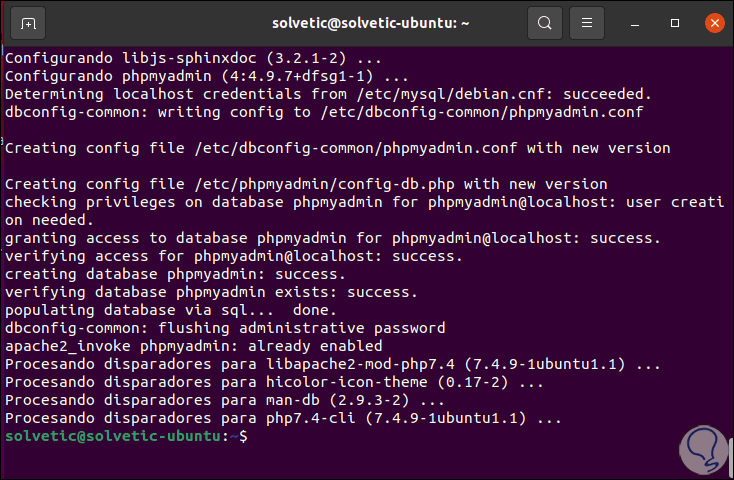The width and height of the screenshot is (734, 480).
Task: Close the terminal window
Action: 714,23
